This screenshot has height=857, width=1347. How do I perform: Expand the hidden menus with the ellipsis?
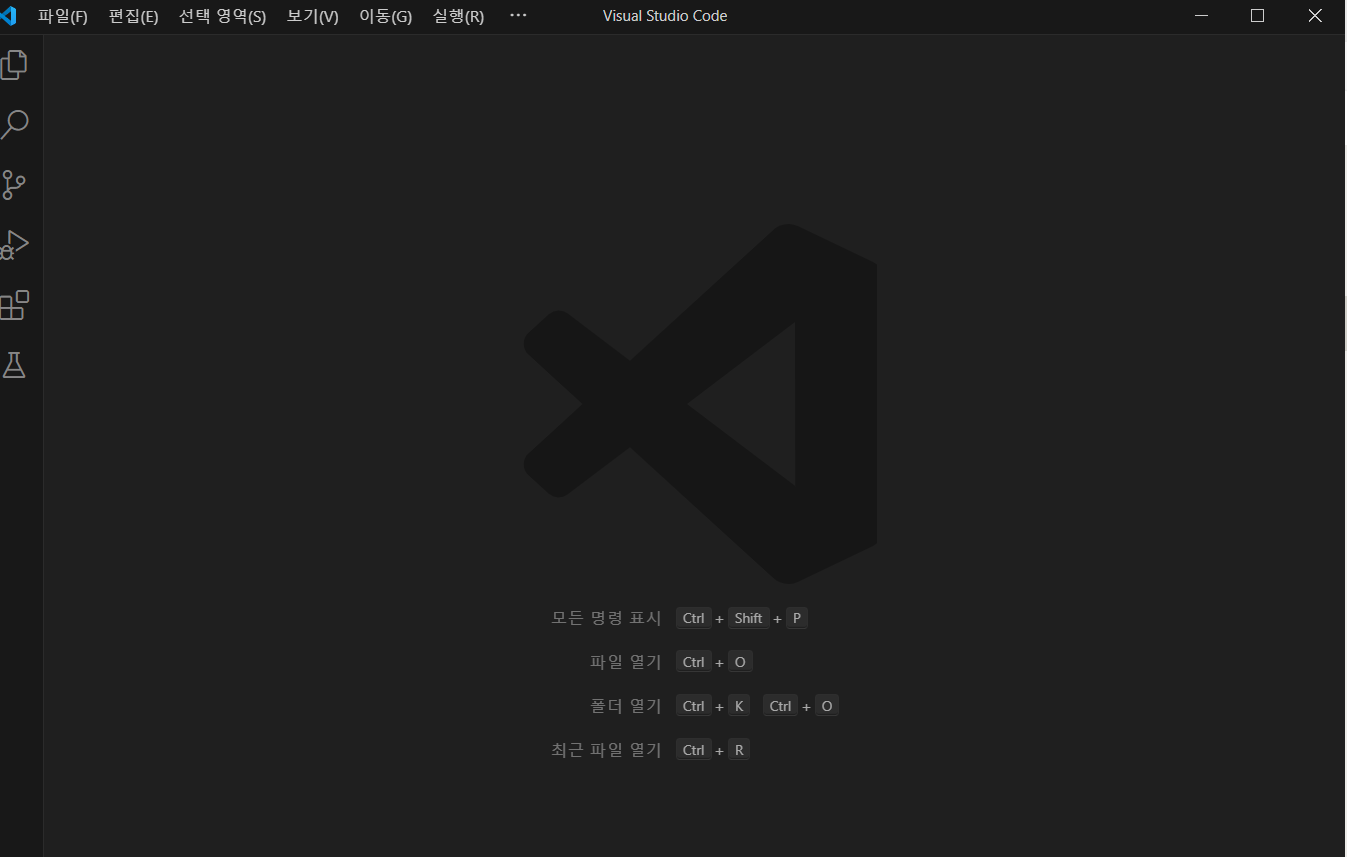[518, 16]
